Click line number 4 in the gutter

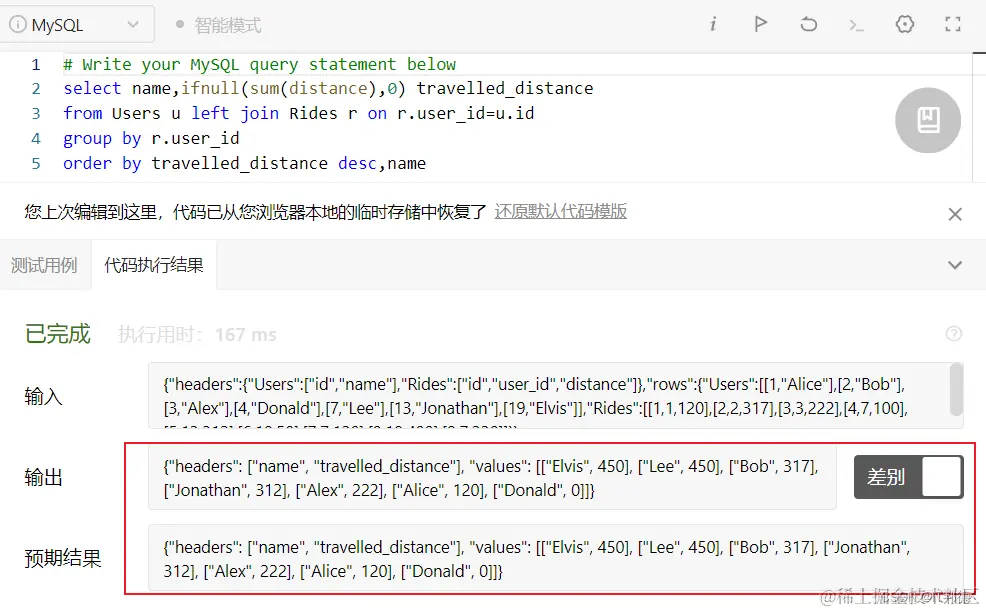36,138
